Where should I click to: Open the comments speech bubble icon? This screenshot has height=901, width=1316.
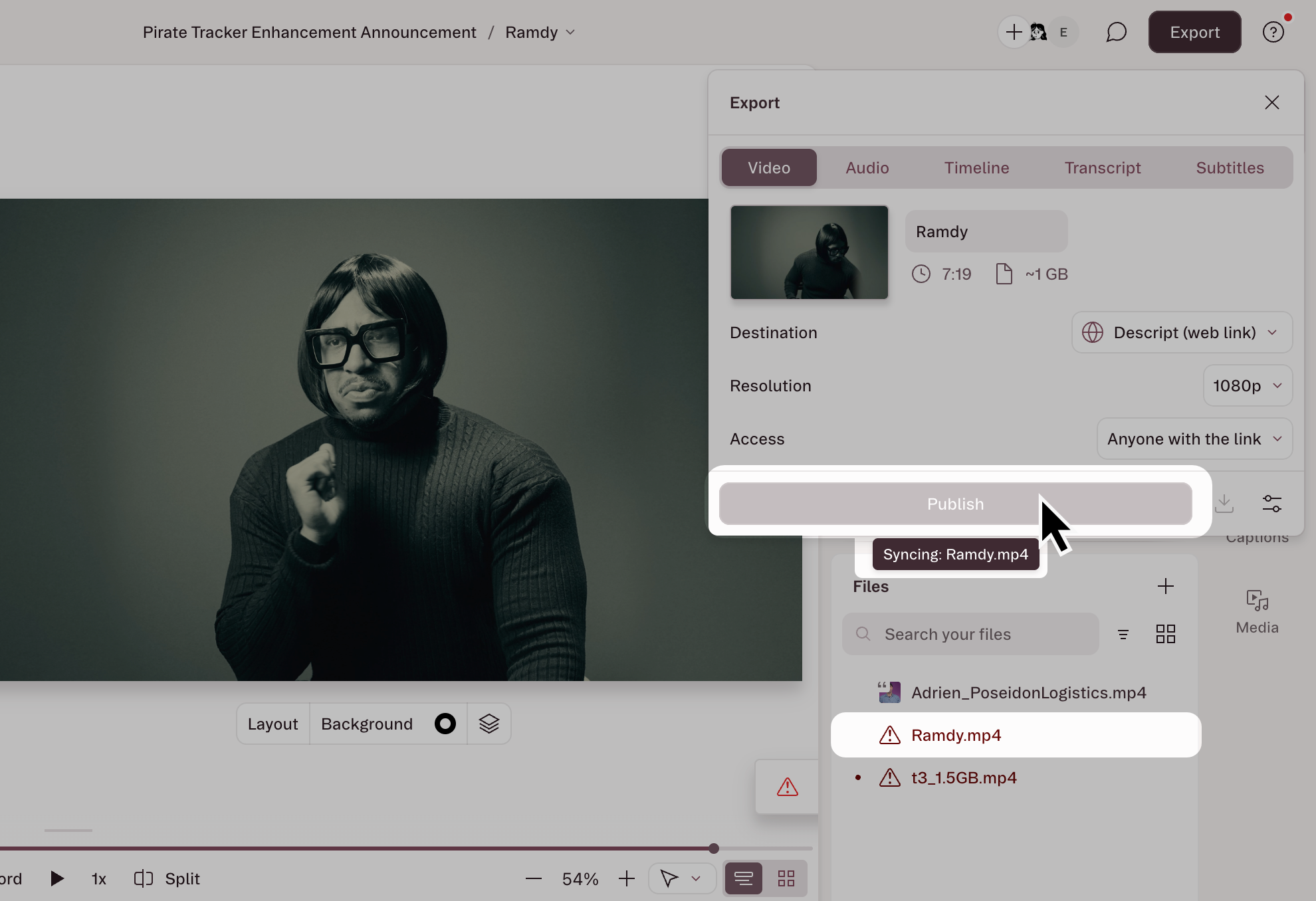pos(1116,32)
